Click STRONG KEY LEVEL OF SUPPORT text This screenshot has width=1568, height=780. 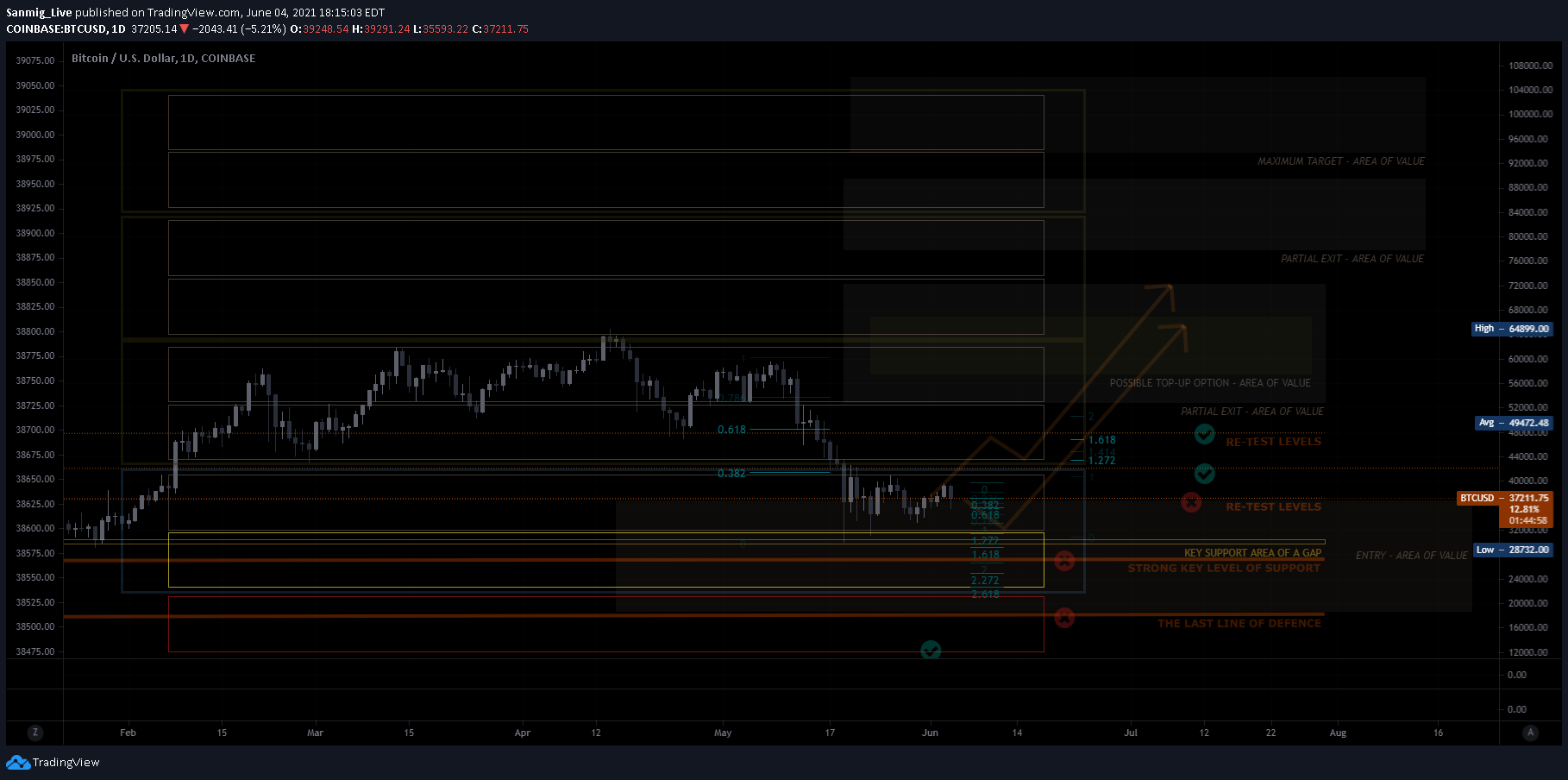[x=1224, y=568]
